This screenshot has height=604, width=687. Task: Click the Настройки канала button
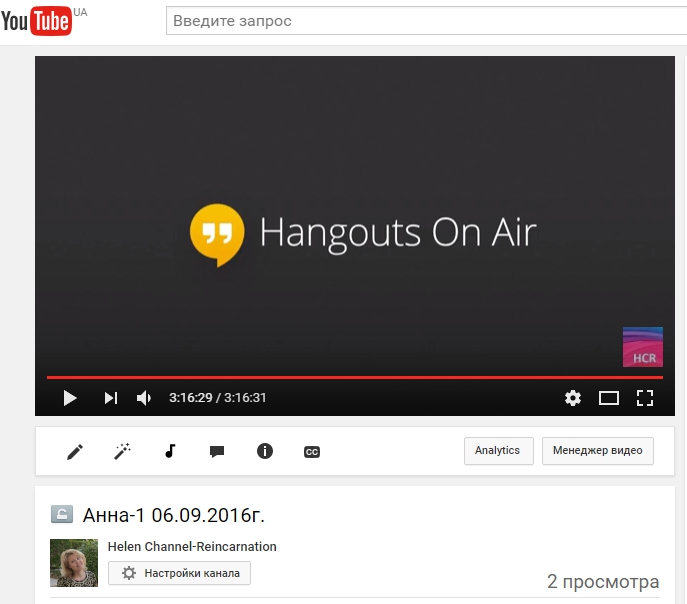click(180, 573)
